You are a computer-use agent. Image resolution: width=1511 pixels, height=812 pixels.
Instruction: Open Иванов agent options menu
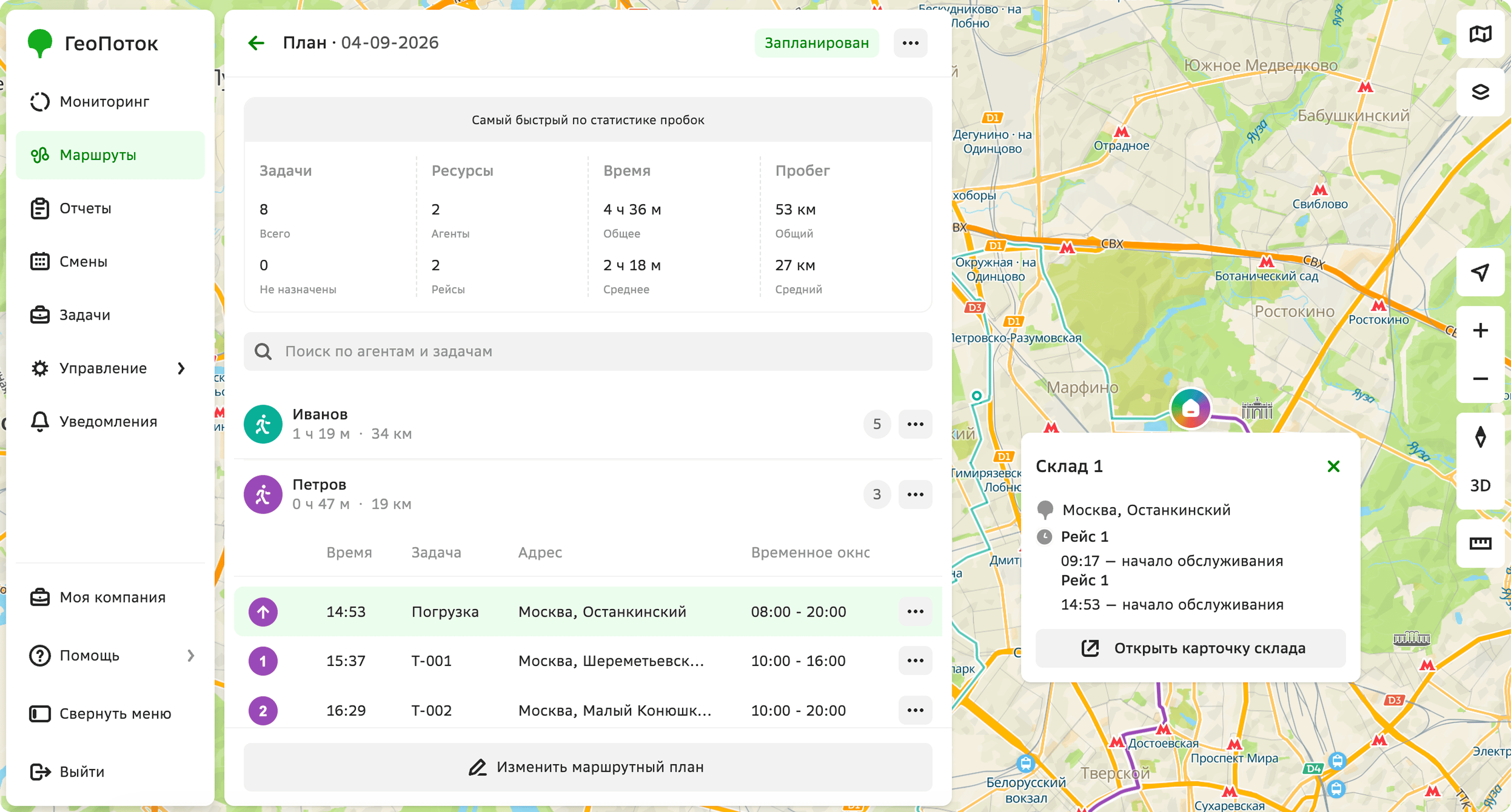point(915,424)
